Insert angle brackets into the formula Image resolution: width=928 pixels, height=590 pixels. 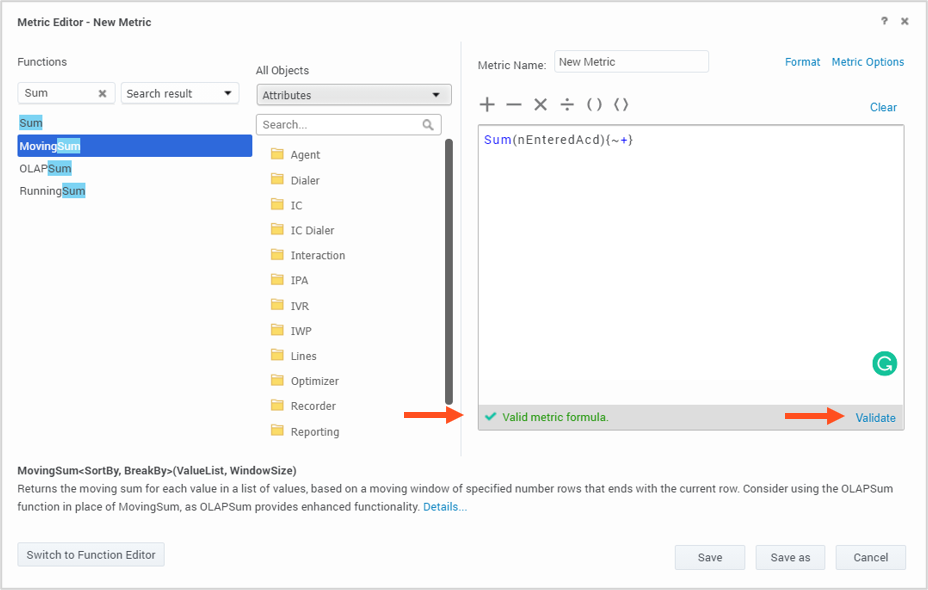pyautogui.click(x=621, y=105)
